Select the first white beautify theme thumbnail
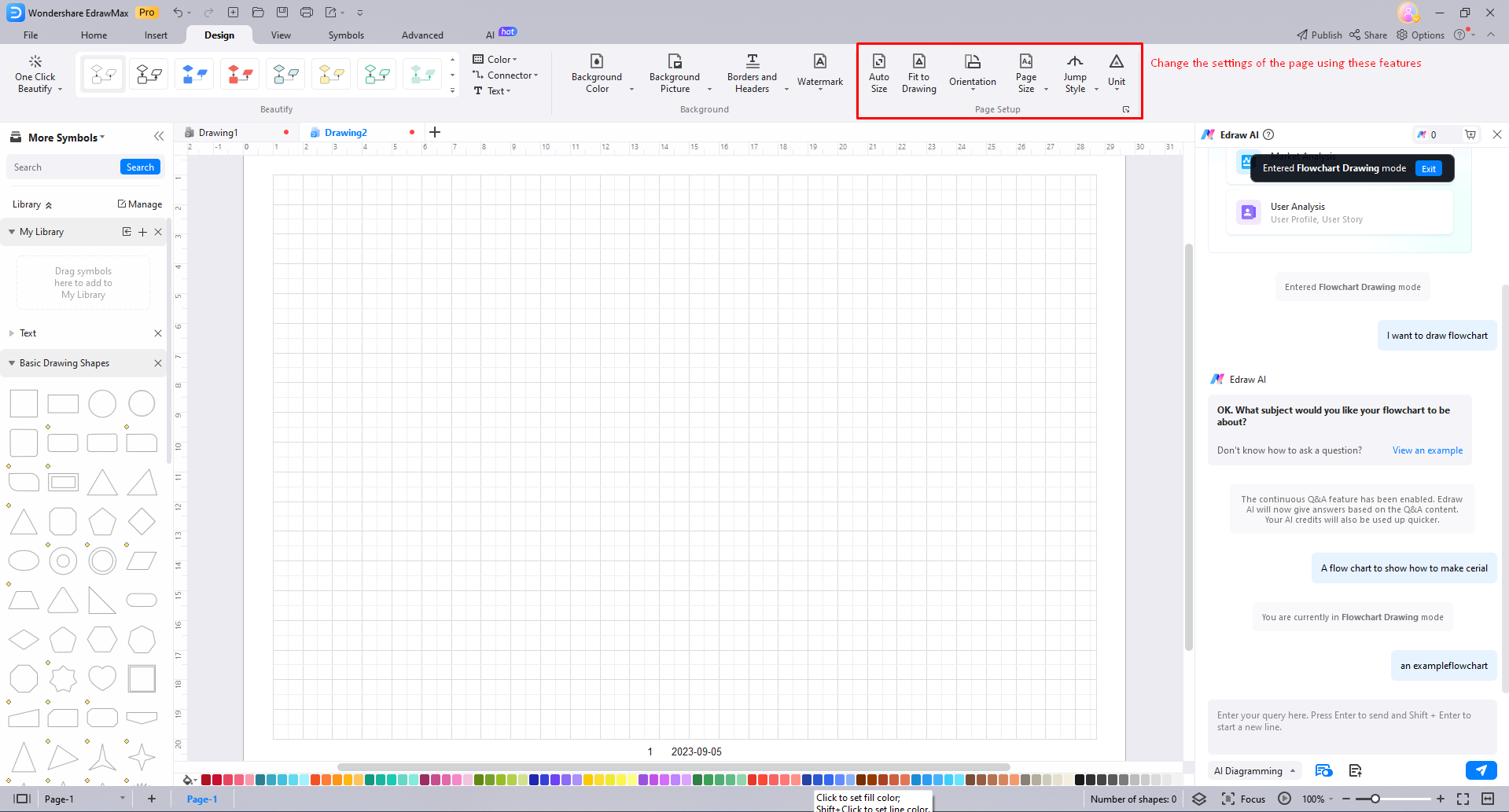 coord(103,75)
